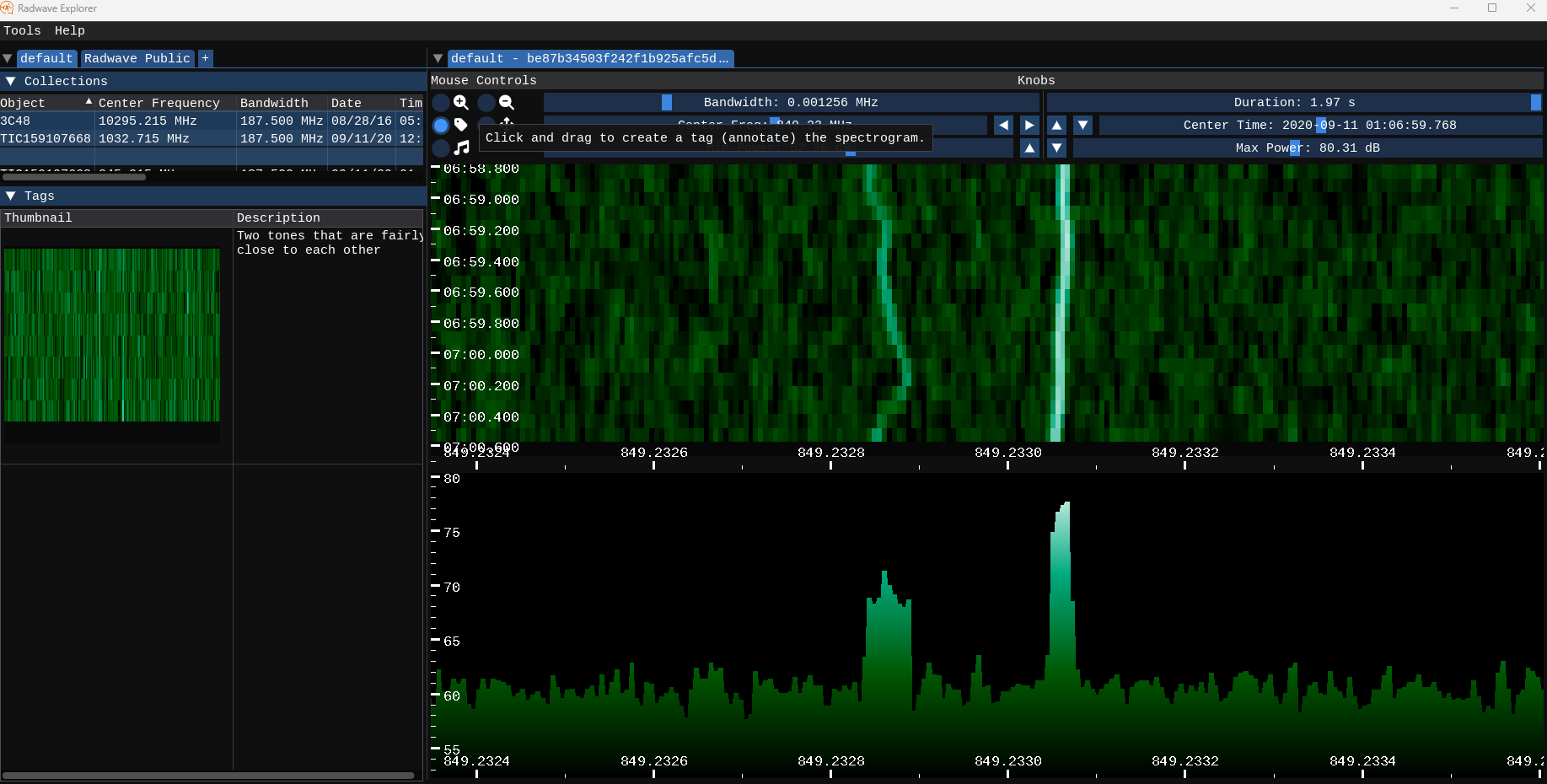This screenshot has height=784, width=1547.
Task: Collapse the Tags section
Action: click(11, 196)
